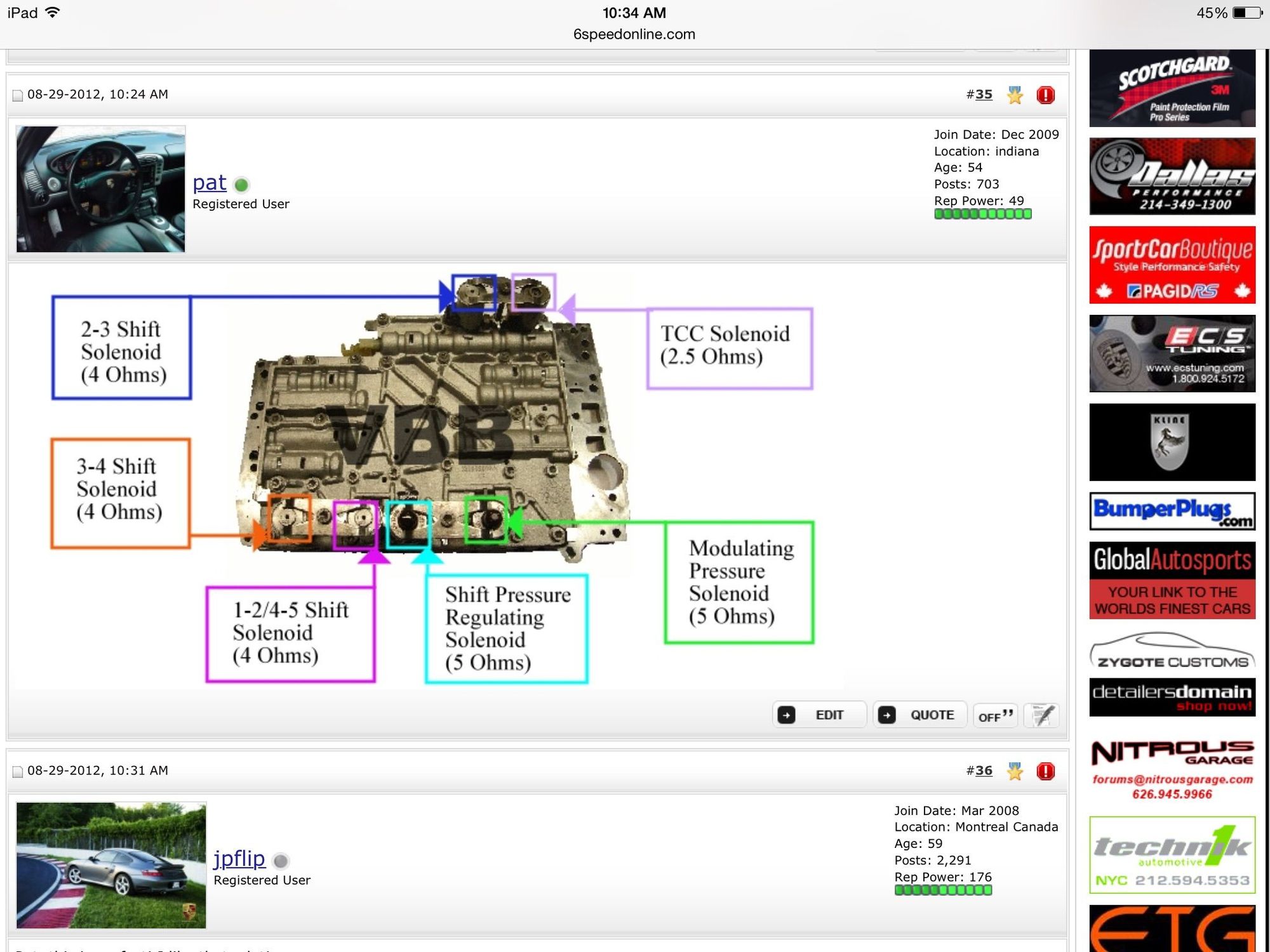Report post #36 with red alert icon
This screenshot has height=952, width=1270.
coord(1045,771)
